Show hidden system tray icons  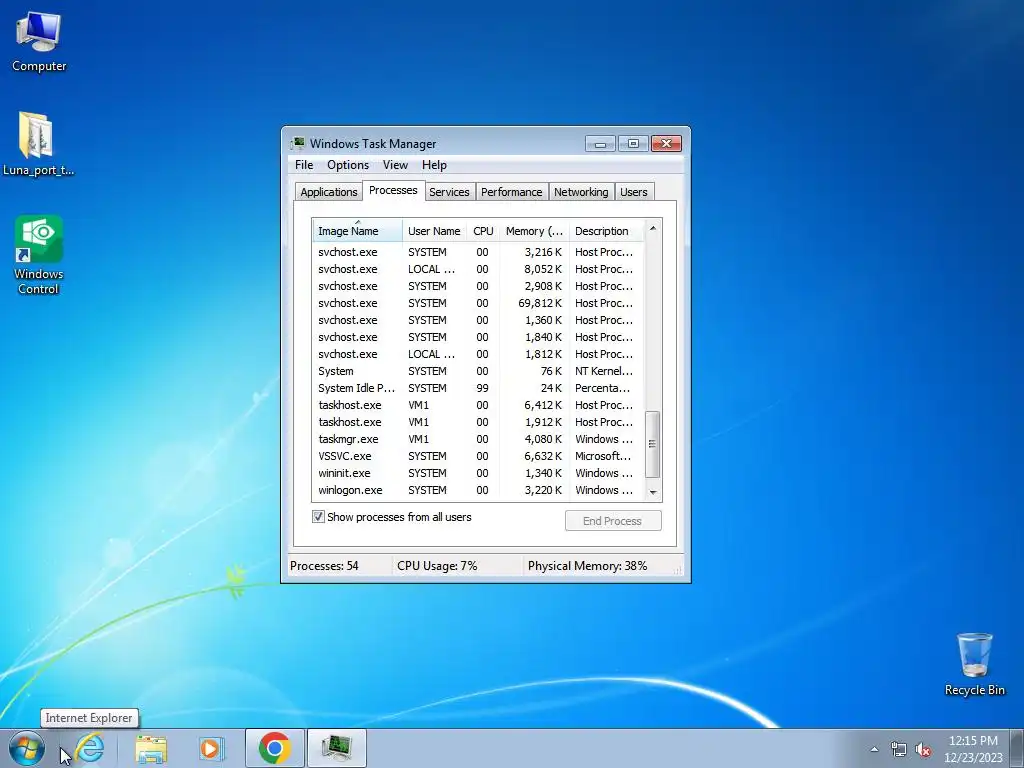click(874, 750)
